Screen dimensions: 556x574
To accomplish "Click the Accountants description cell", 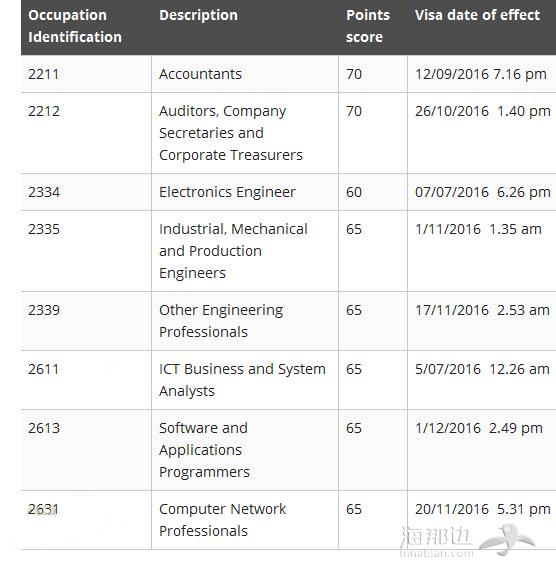I will click(245, 74).
